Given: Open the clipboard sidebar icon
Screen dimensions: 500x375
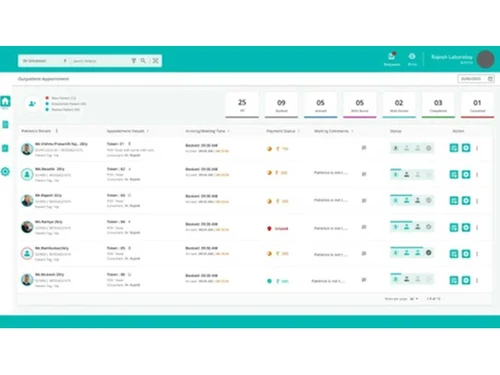Looking at the screenshot, I should tap(5, 148).
